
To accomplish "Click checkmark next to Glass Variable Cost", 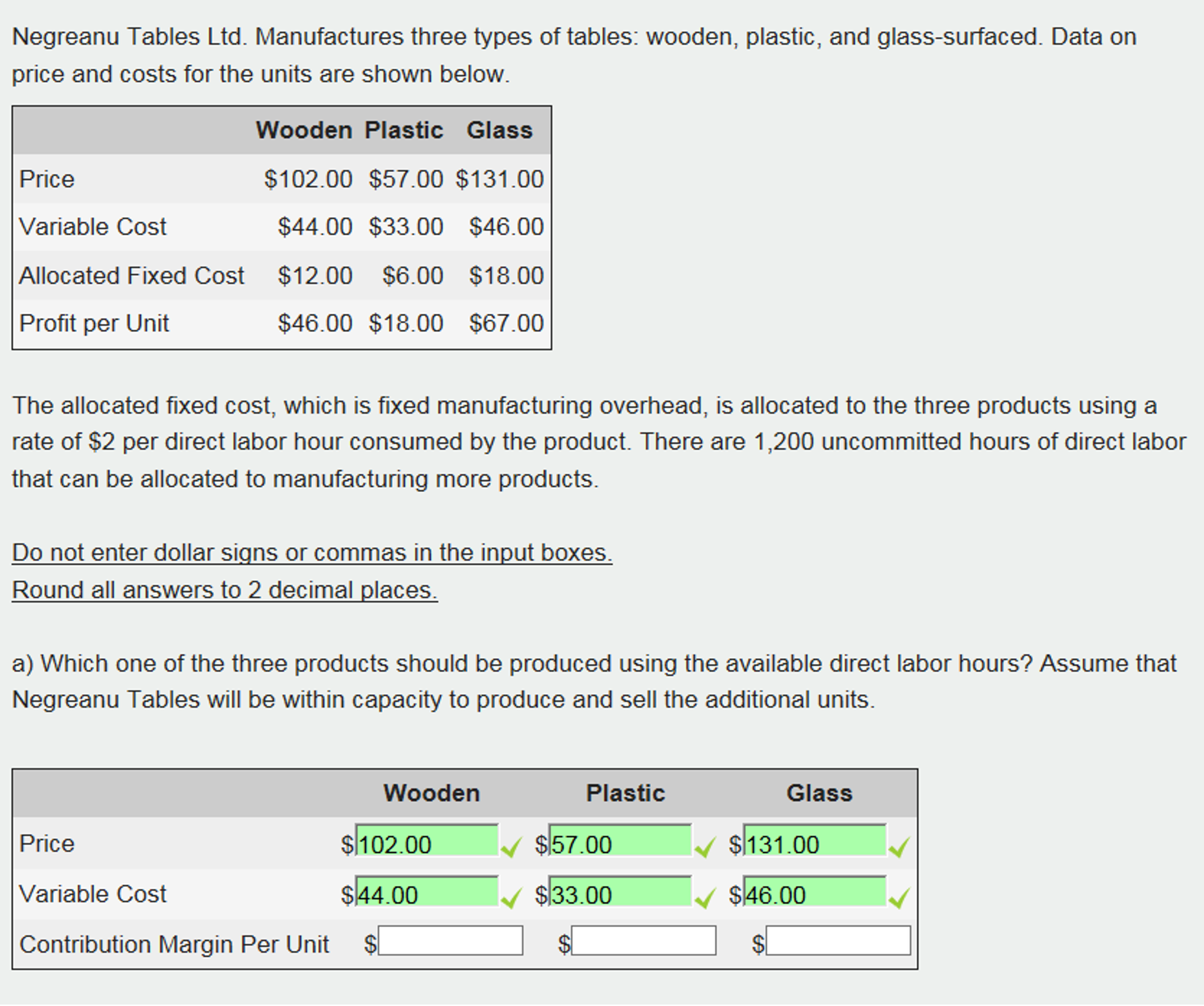I will point(899,897).
